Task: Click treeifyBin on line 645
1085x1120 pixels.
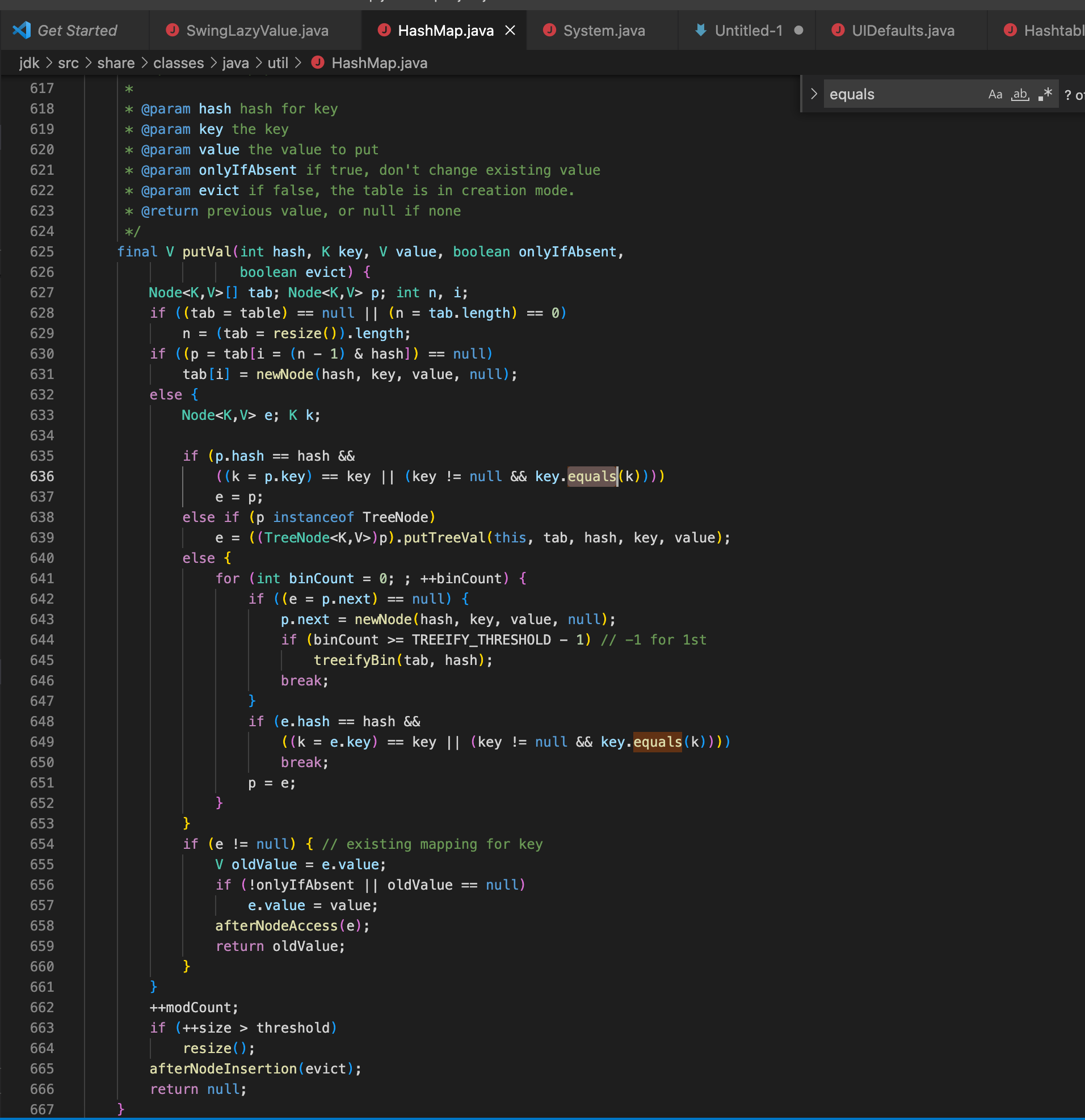Action: click(355, 660)
